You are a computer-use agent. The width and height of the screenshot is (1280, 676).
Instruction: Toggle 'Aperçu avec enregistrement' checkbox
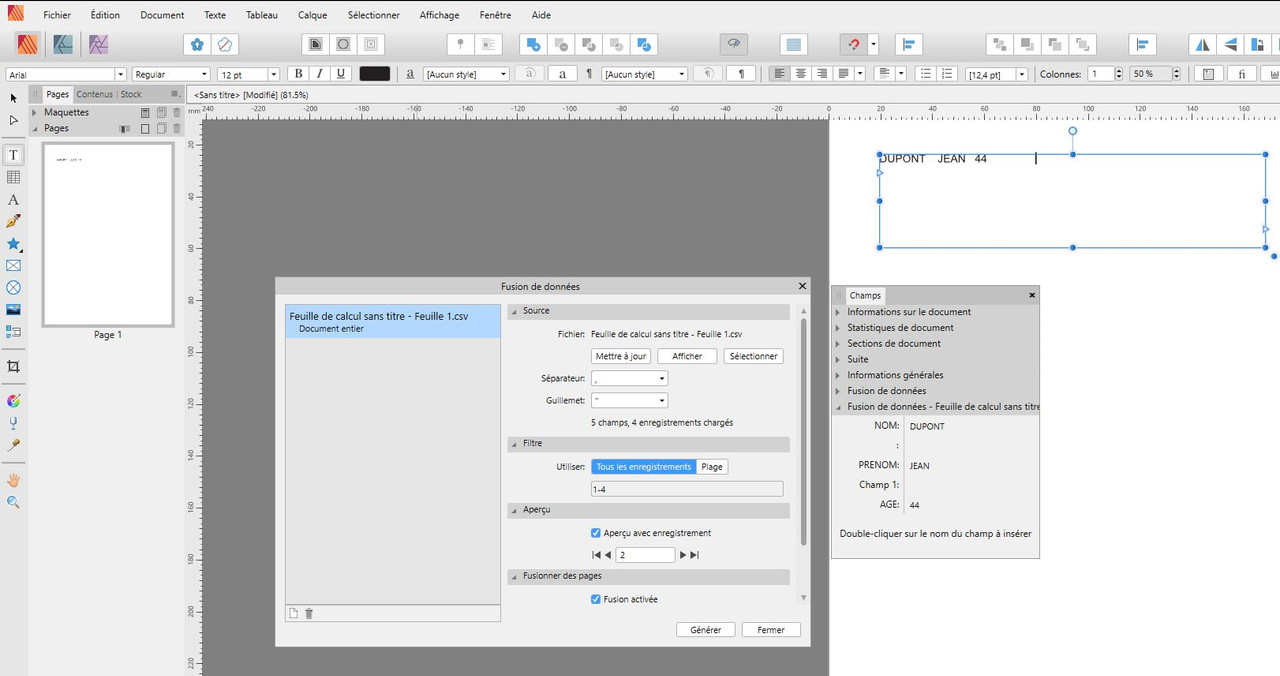(596, 533)
